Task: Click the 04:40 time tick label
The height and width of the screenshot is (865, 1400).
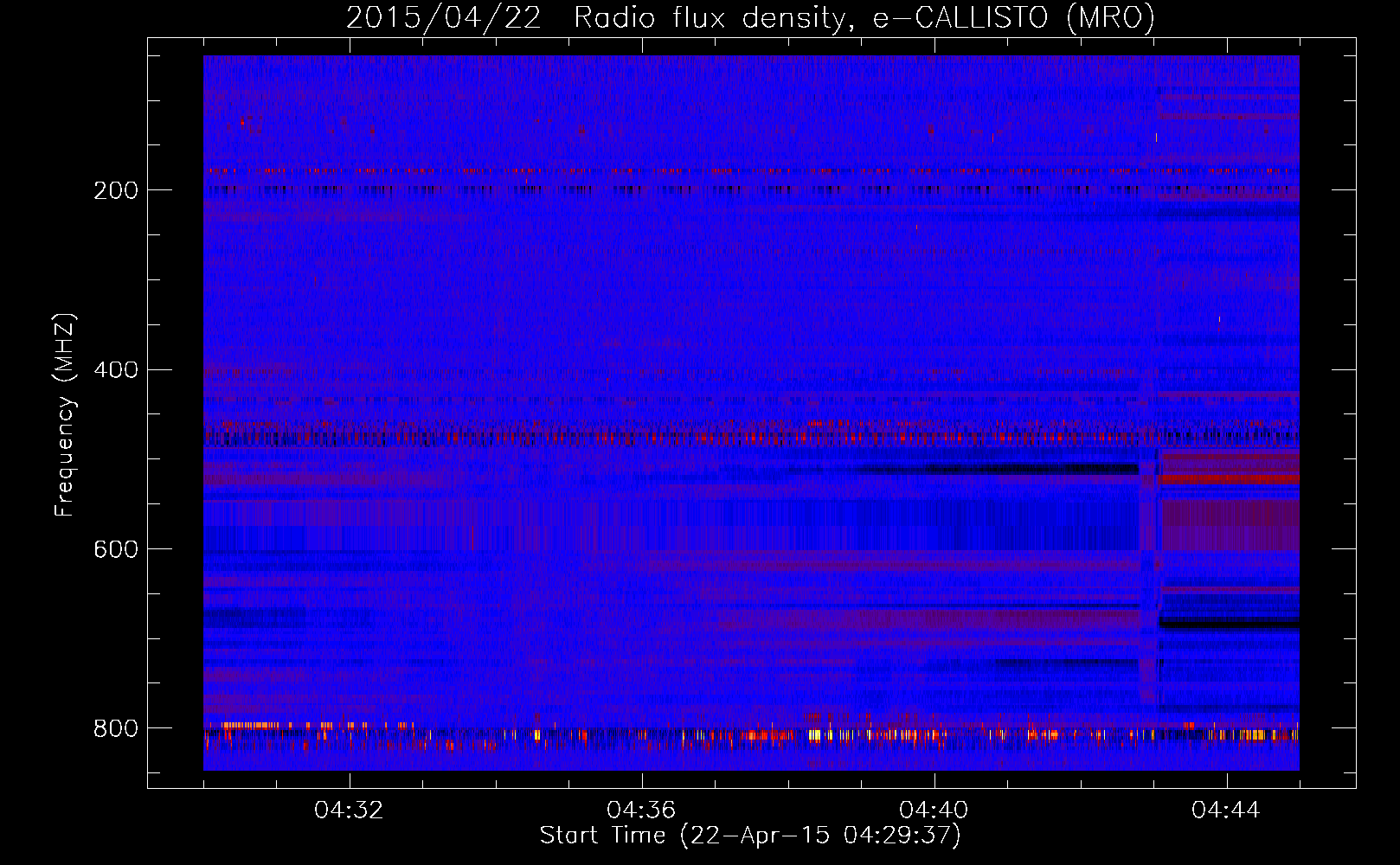Action: (934, 811)
